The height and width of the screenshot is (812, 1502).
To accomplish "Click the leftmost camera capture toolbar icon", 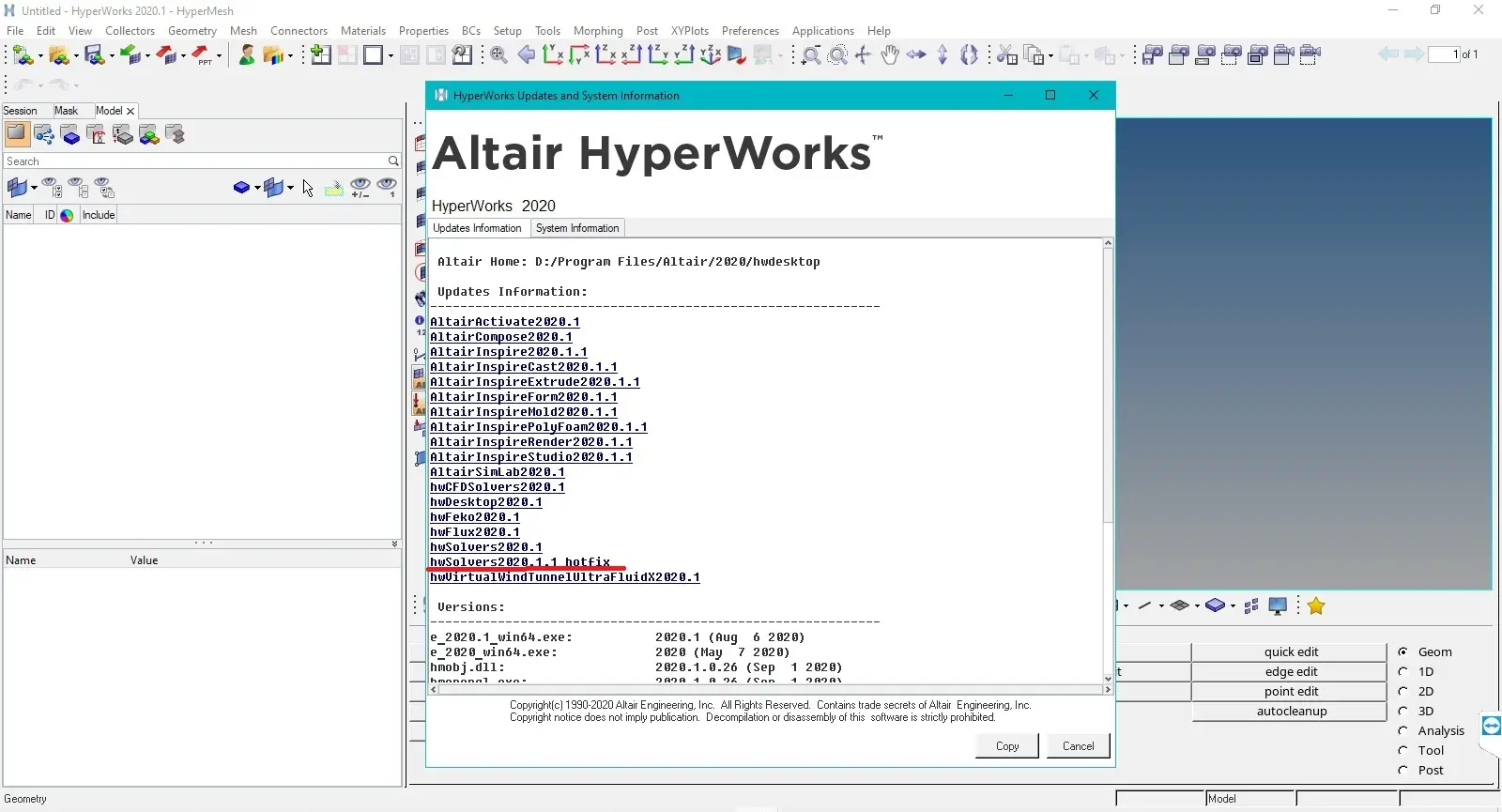I will (x=1153, y=55).
